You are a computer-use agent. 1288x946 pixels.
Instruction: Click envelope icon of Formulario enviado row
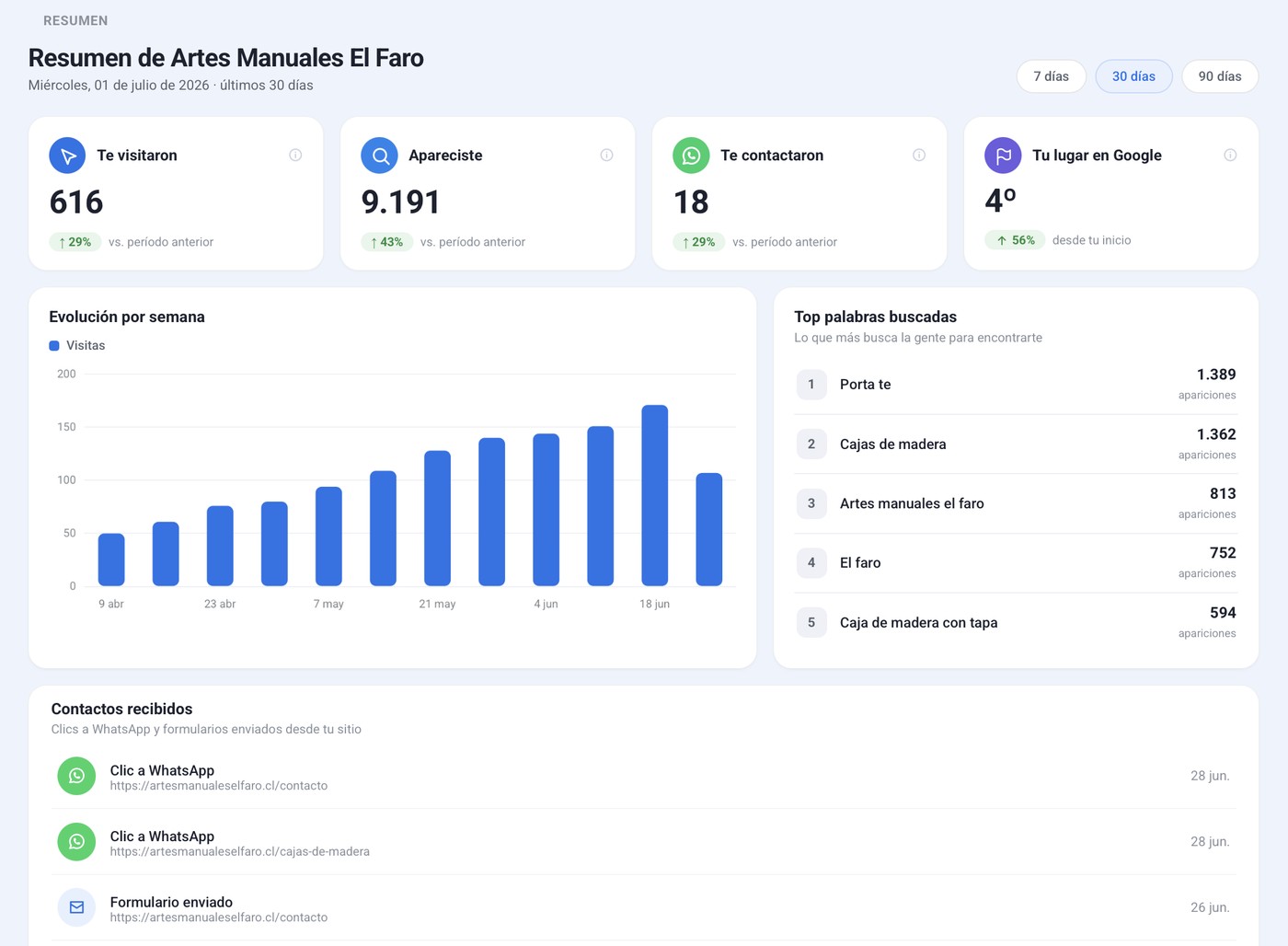click(76, 907)
